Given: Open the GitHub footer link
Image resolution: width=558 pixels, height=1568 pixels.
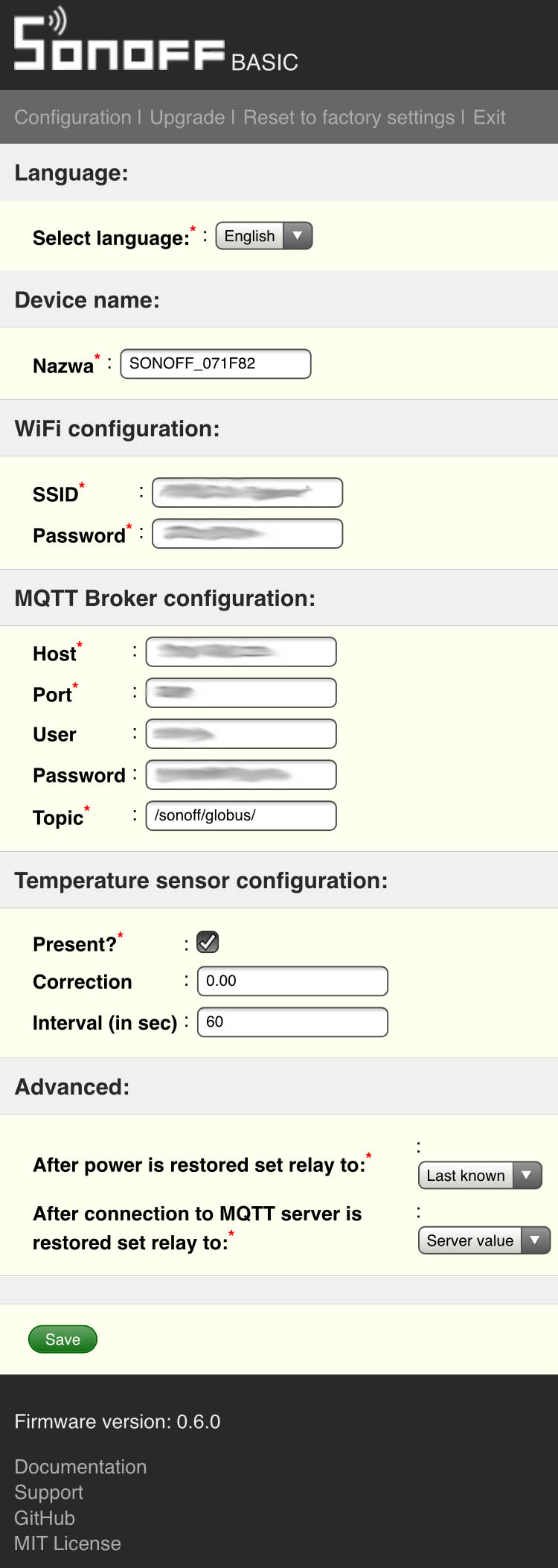Looking at the screenshot, I should (45, 1518).
